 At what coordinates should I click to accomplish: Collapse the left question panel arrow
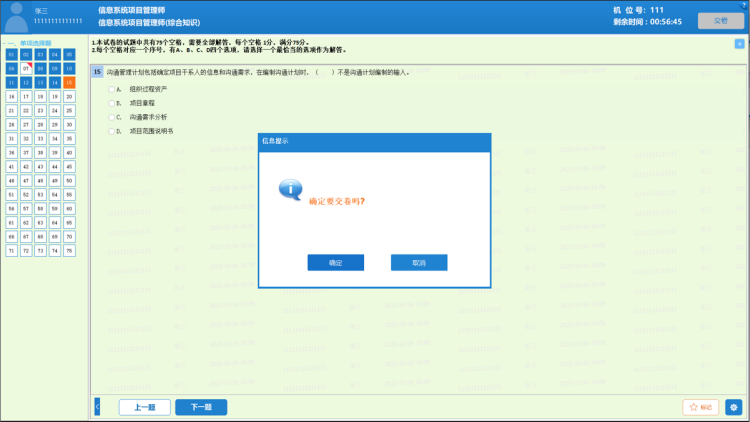point(97,407)
